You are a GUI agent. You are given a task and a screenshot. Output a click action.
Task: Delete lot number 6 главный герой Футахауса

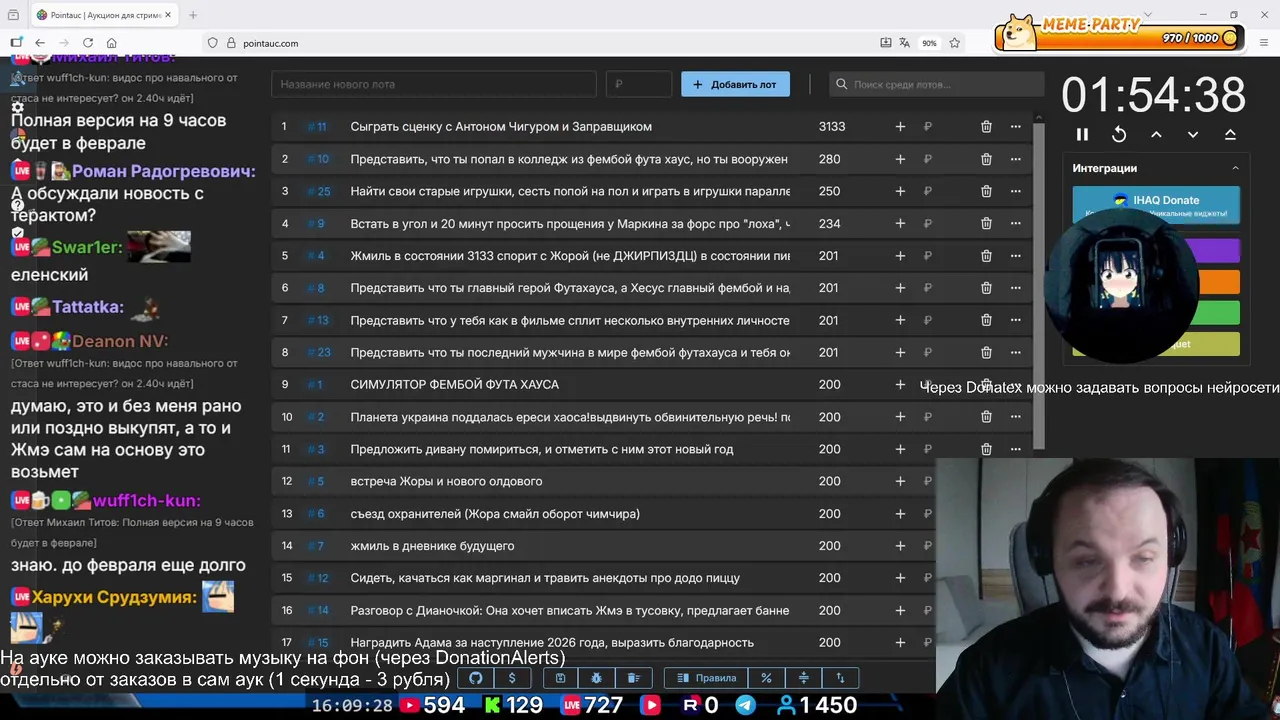click(986, 288)
